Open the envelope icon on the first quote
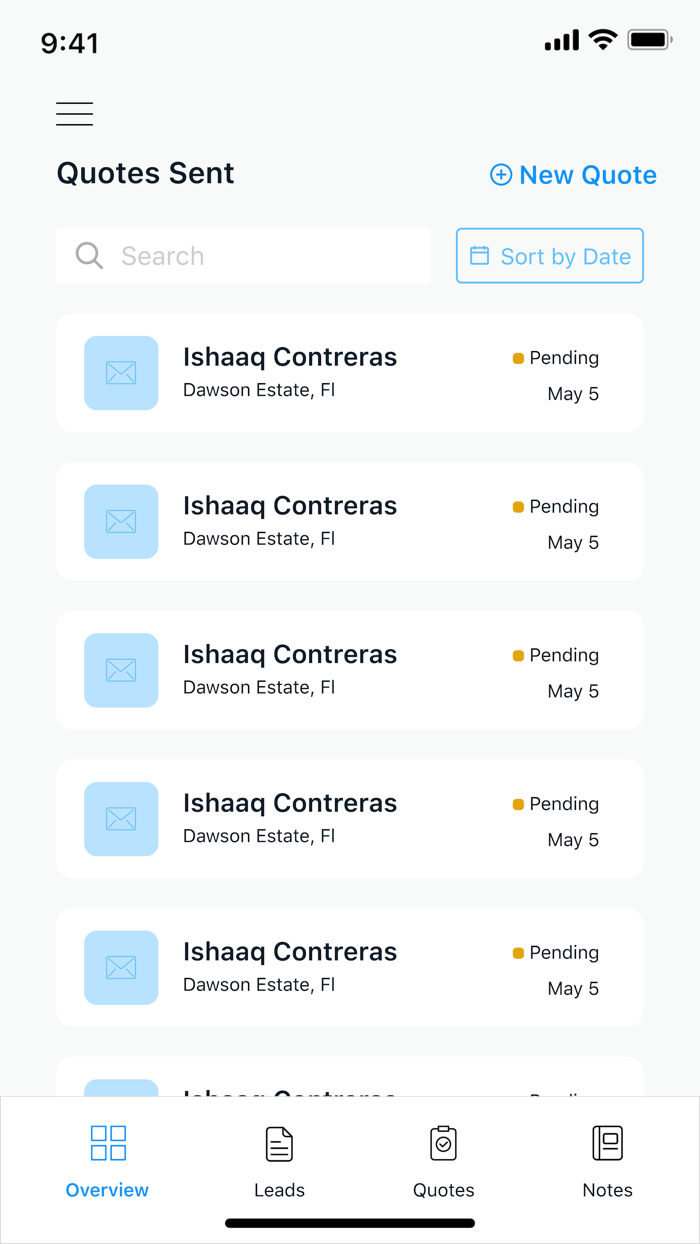 (121, 373)
